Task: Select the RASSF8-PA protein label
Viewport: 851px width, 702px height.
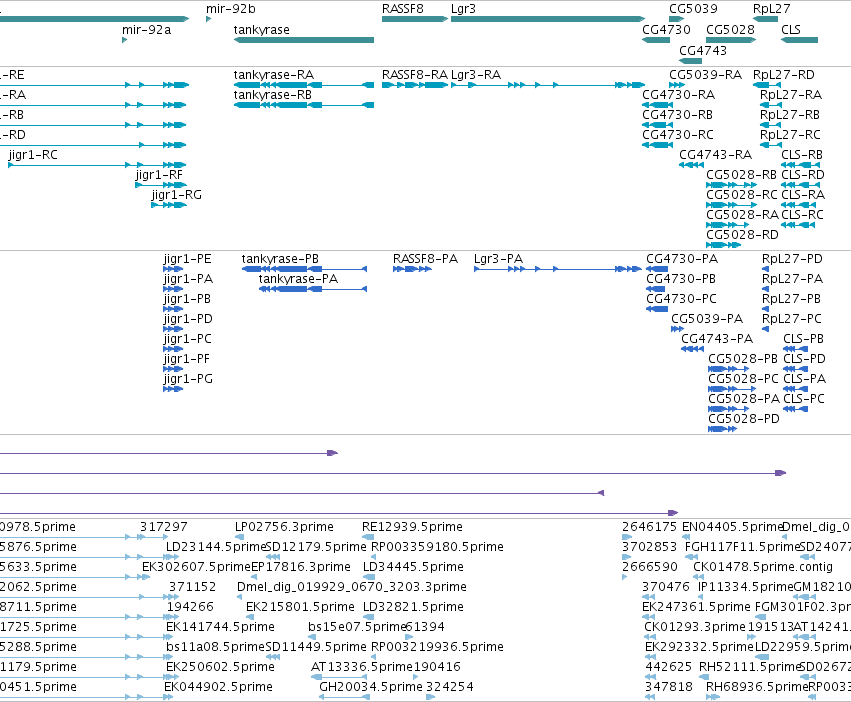Action: tap(426, 258)
